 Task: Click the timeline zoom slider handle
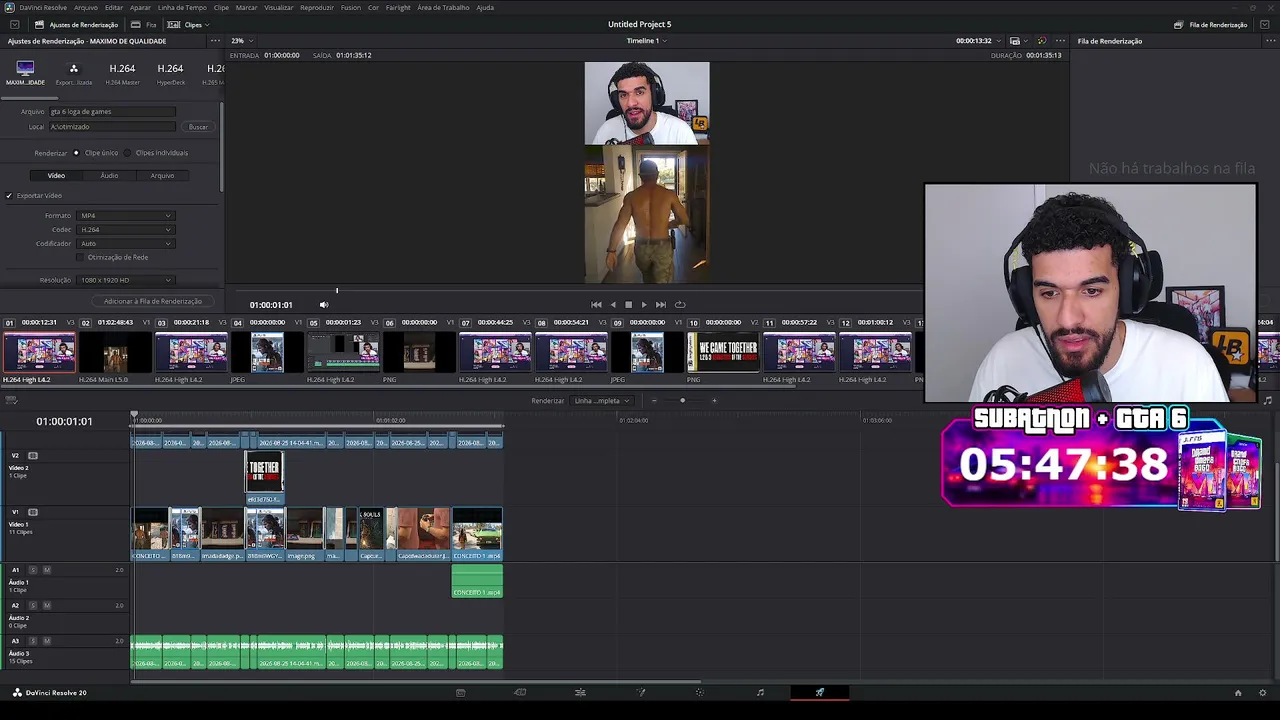click(683, 401)
